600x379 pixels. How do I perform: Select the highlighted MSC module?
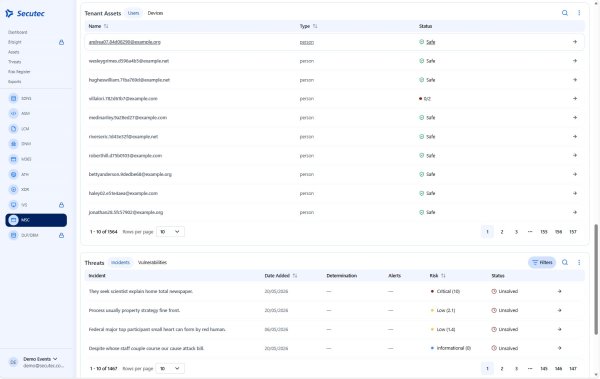pyautogui.click(x=36, y=220)
